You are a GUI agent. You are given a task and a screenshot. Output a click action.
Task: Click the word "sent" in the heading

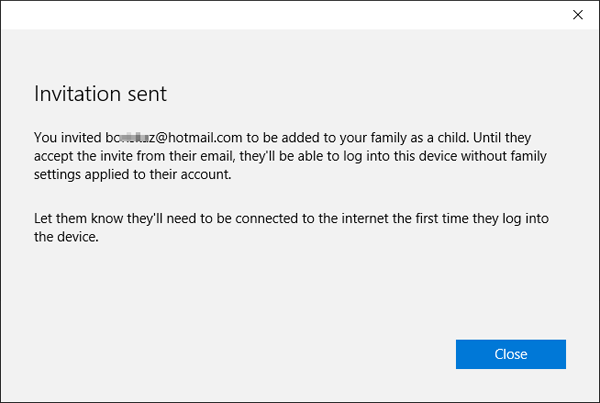tap(147, 94)
